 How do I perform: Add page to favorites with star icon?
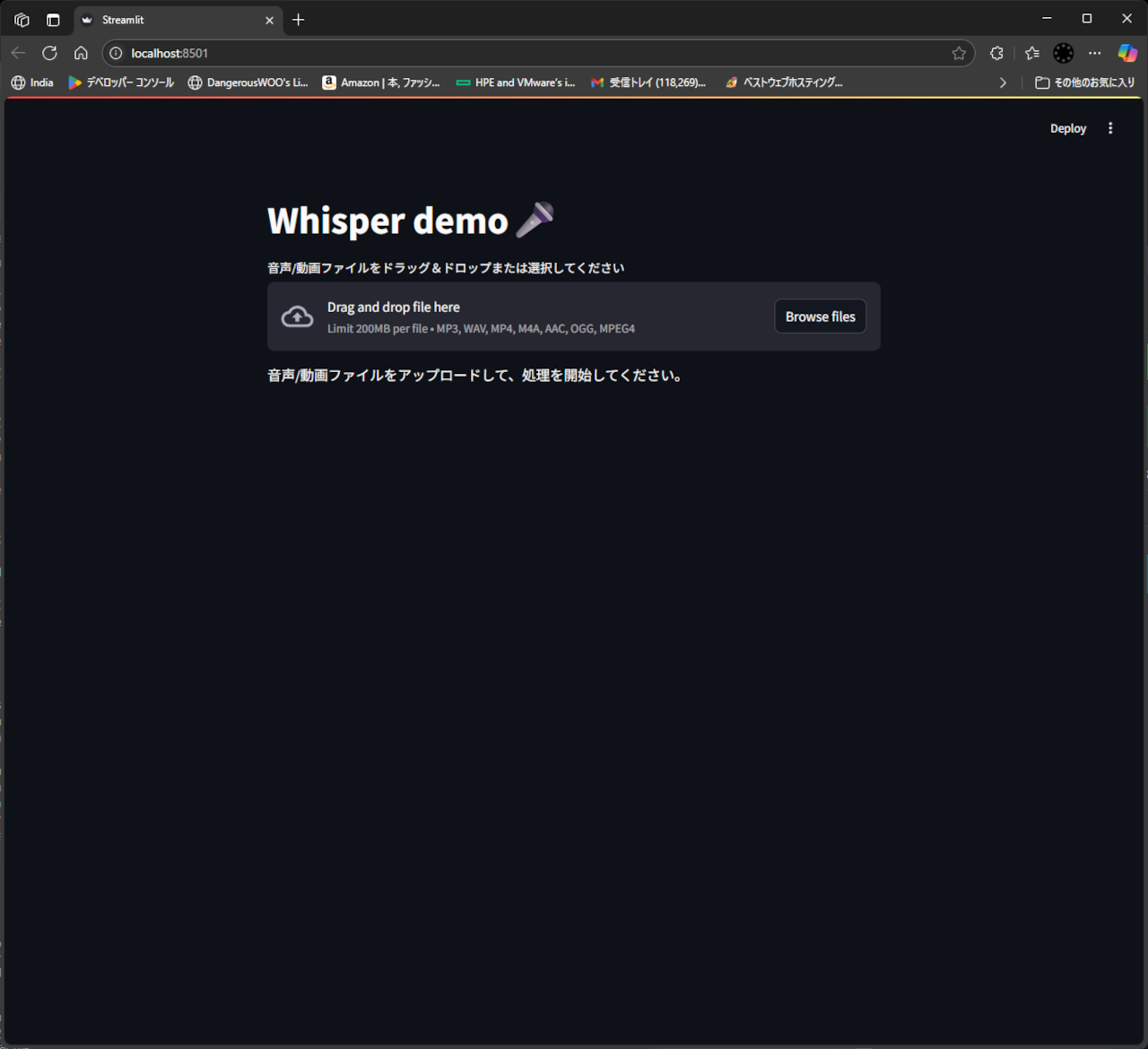click(959, 53)
